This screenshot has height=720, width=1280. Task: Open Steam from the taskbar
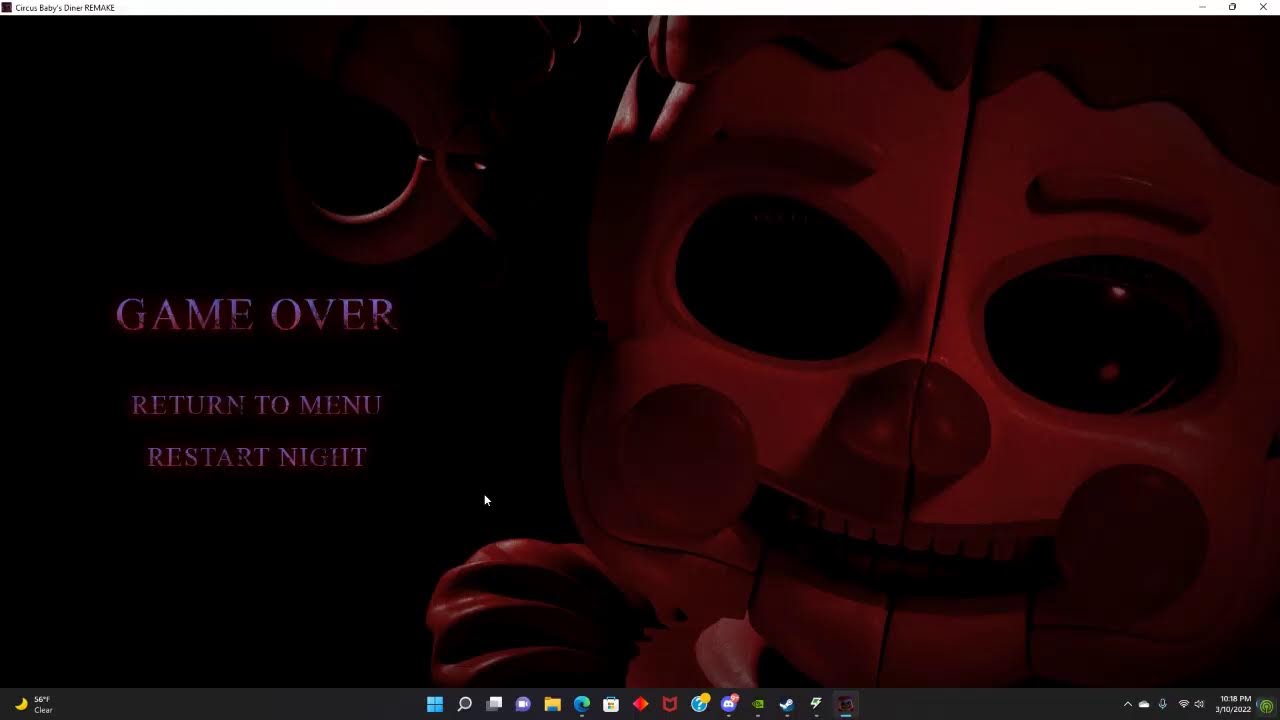787,704
